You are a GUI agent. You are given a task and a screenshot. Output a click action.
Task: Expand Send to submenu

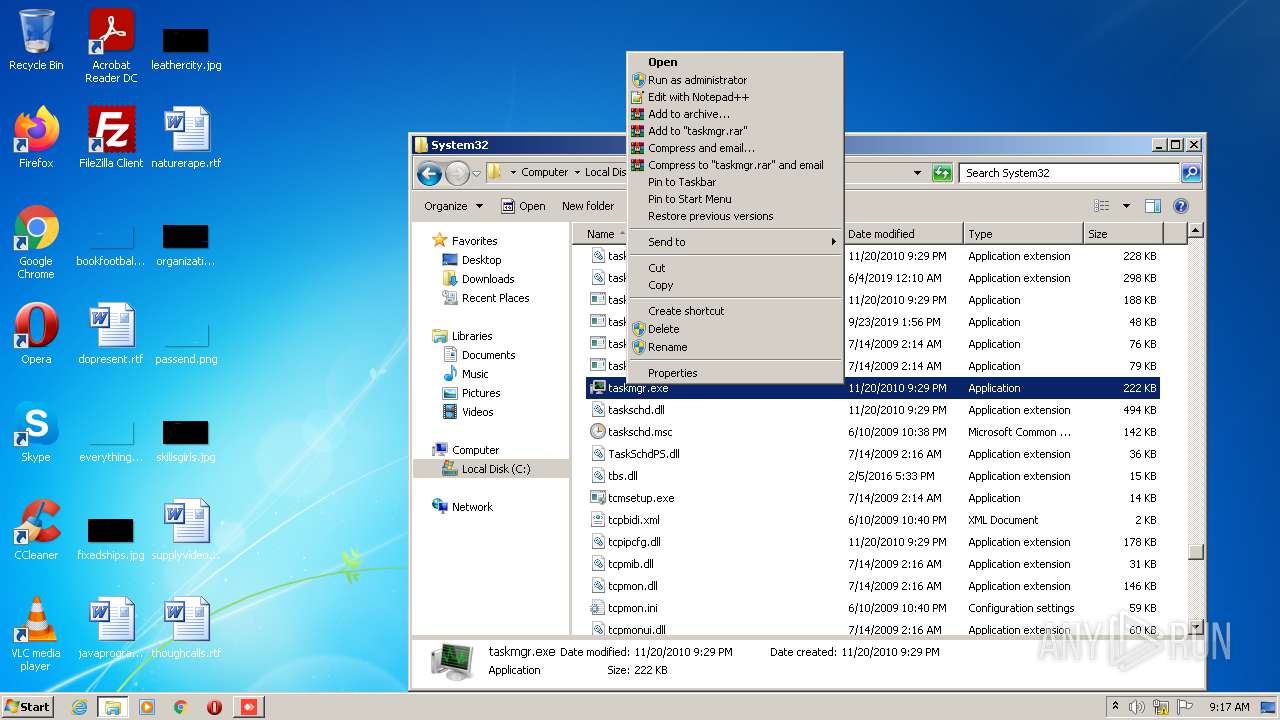735,242
